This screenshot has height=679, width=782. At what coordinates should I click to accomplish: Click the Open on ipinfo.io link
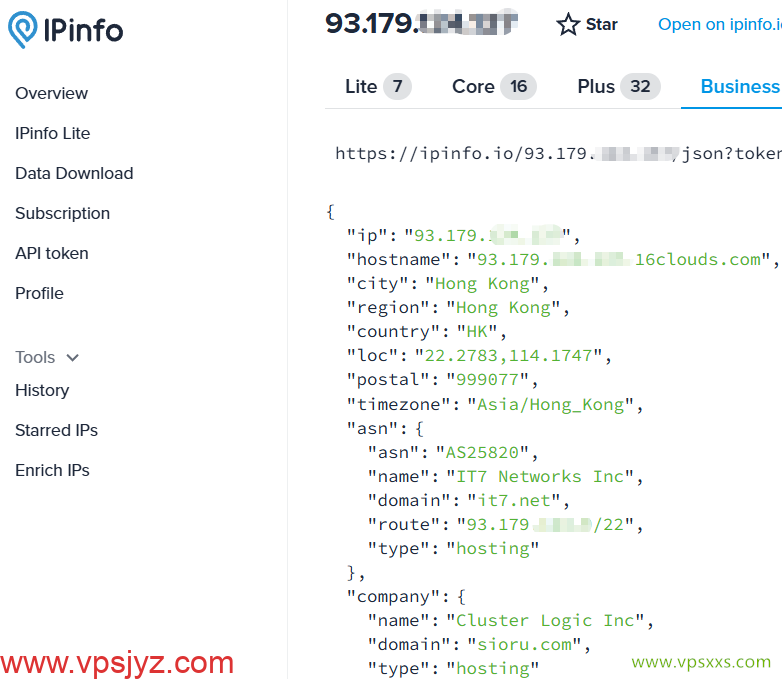coord(718,25)
